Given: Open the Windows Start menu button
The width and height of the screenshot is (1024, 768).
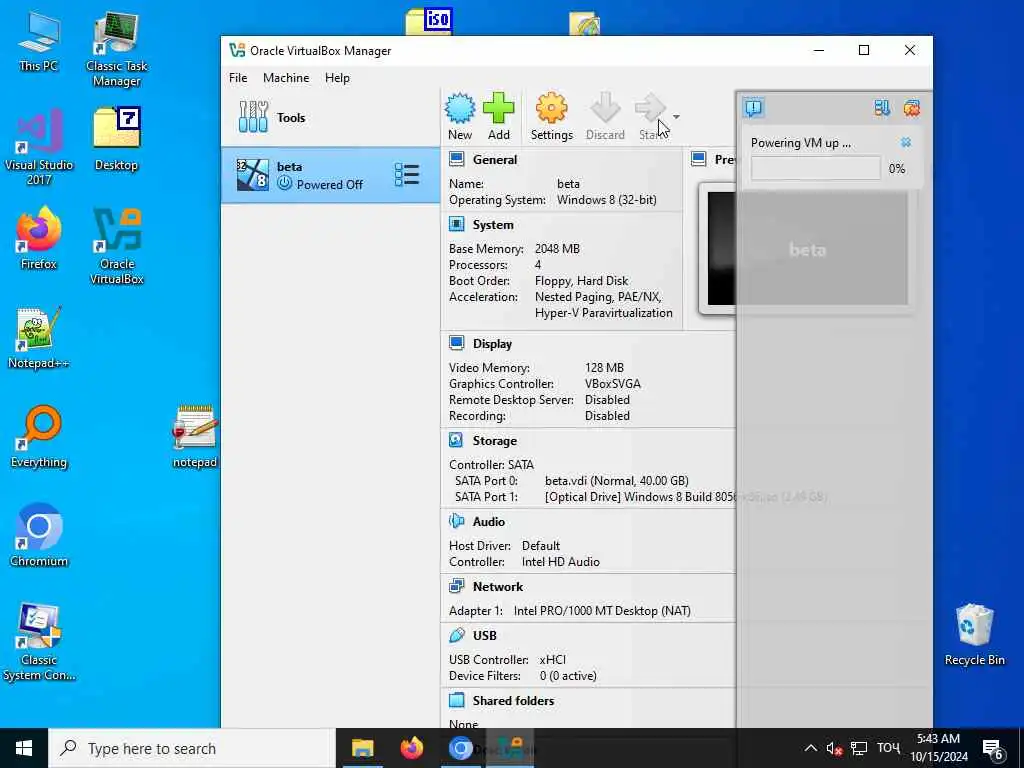Looking at the screenshot, I should pyautogui.click(x=24, y=748).
